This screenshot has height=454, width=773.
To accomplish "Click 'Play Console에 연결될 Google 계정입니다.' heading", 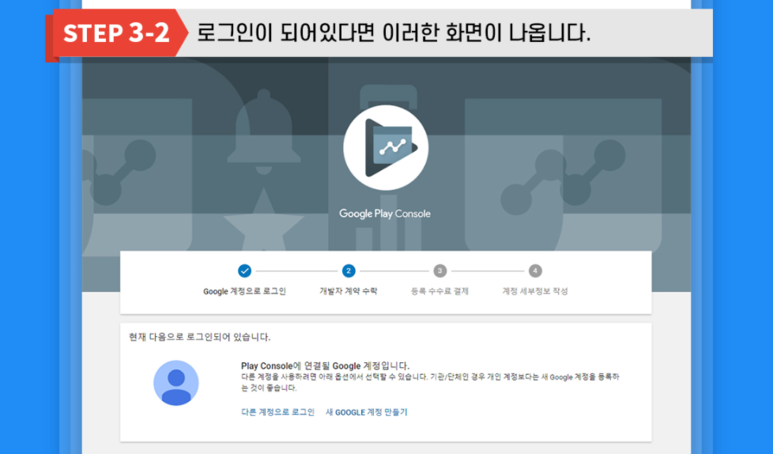I will [x=325, y=366].
